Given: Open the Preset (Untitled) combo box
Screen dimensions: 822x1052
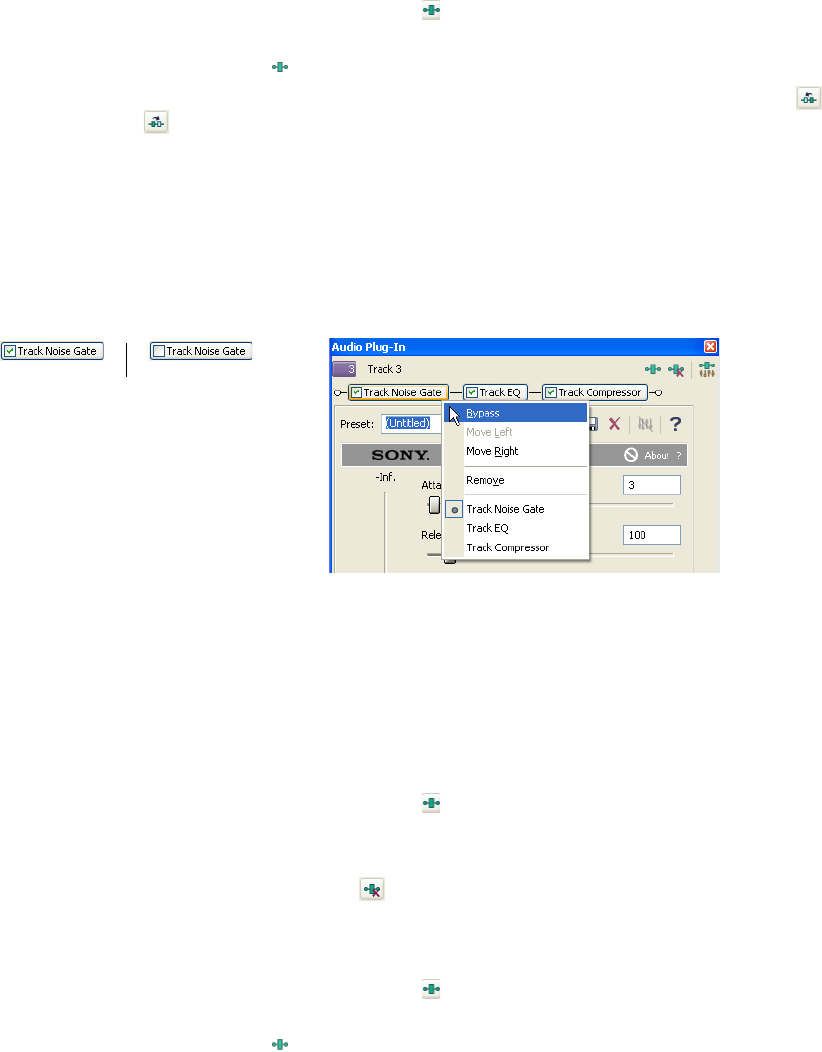Looking at the screenshot, I should point(411,423).
